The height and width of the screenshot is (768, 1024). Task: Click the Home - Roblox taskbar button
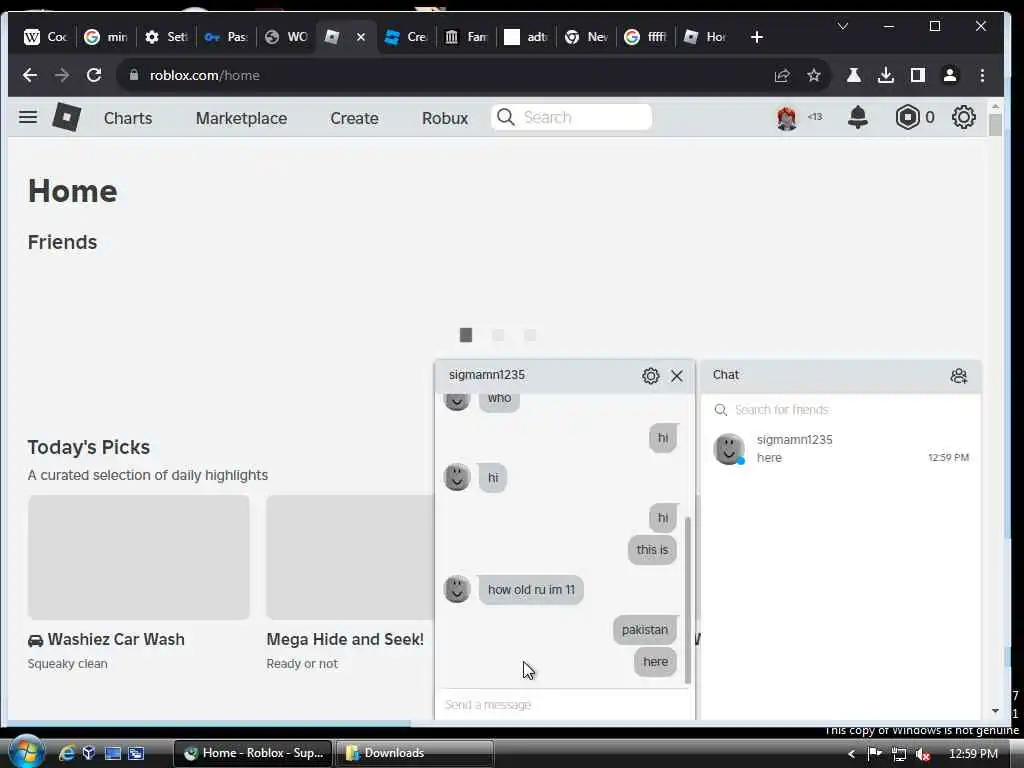tap(253, 753)
